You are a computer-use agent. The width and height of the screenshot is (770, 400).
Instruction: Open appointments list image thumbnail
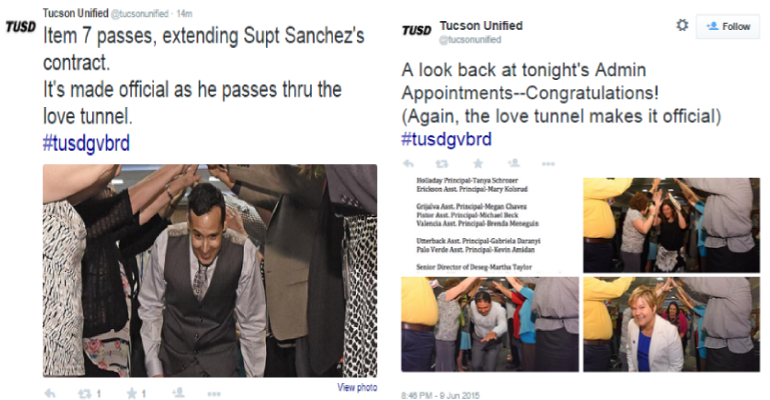tap(490, 225)
